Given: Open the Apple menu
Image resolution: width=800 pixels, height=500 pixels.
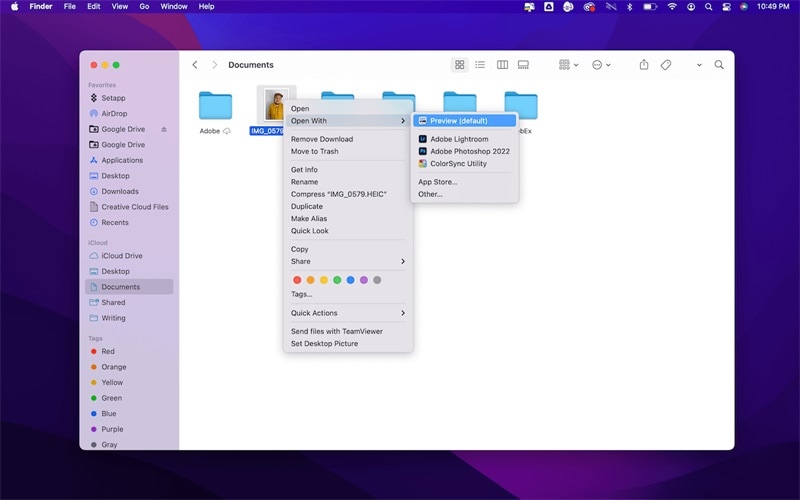Looking at the screenshot, I should coord(14,7).
